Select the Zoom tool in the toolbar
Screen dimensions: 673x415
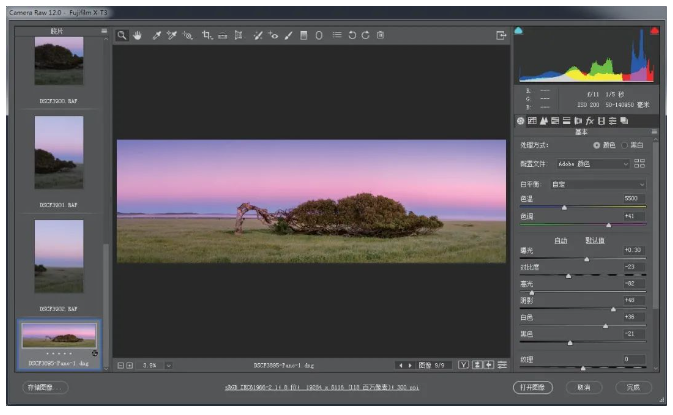121,35
